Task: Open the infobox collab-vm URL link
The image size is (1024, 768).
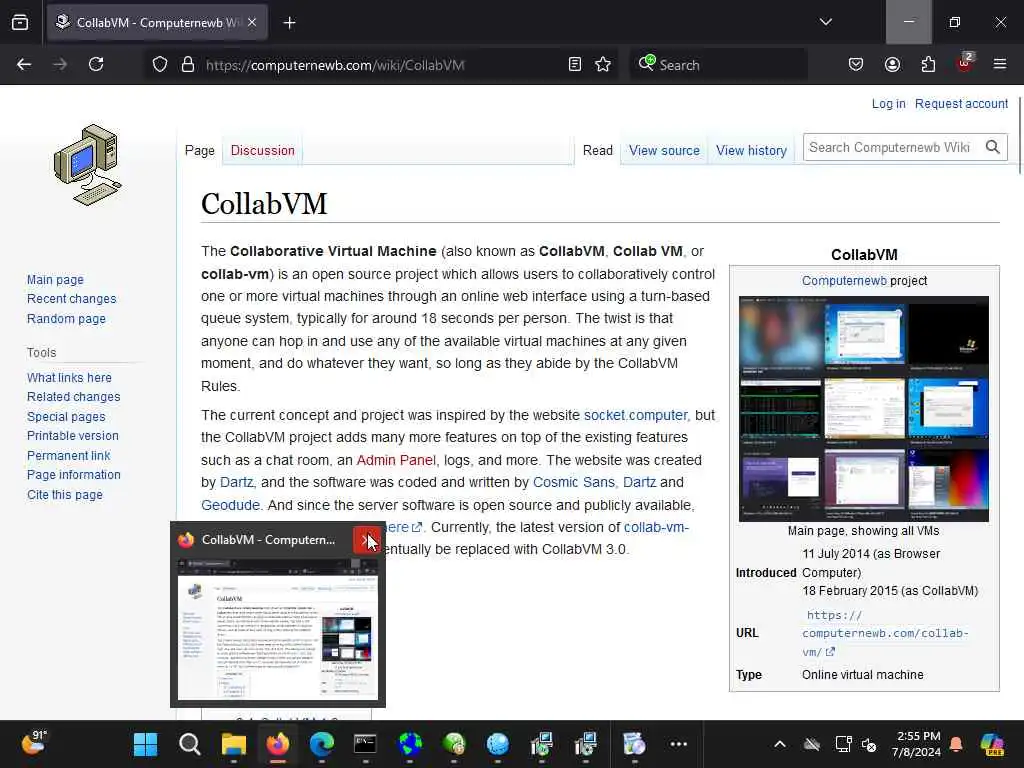Action: tap(885, 633)
